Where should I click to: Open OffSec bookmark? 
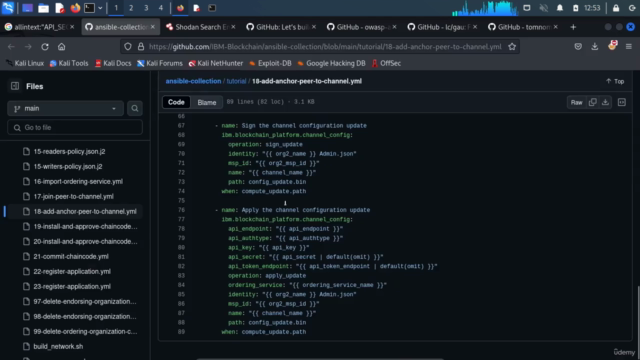pyautogui.click(x=386, y=63)
